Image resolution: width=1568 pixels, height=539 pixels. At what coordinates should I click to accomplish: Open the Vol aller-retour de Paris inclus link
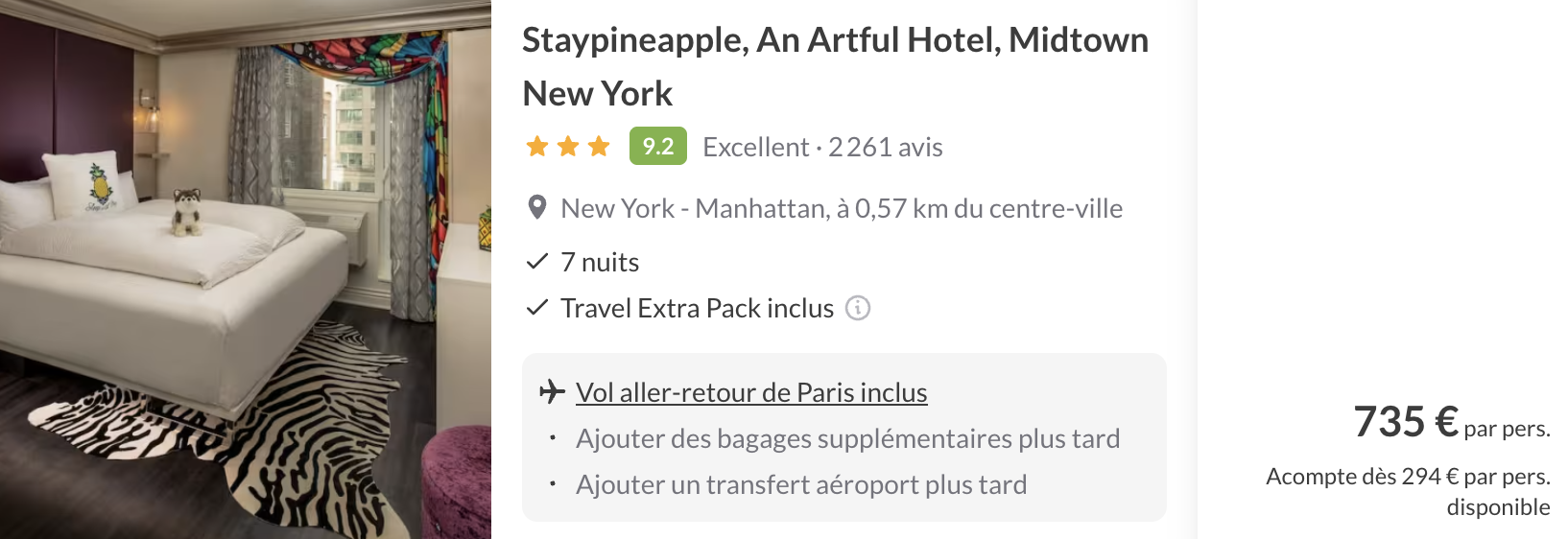coord(751,392)
